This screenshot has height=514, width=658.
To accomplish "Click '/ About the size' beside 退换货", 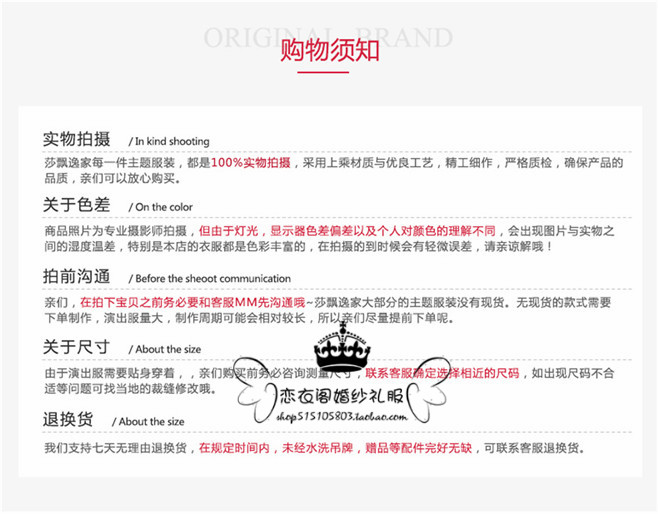I will pyautogui.click(x=148, y=422).
